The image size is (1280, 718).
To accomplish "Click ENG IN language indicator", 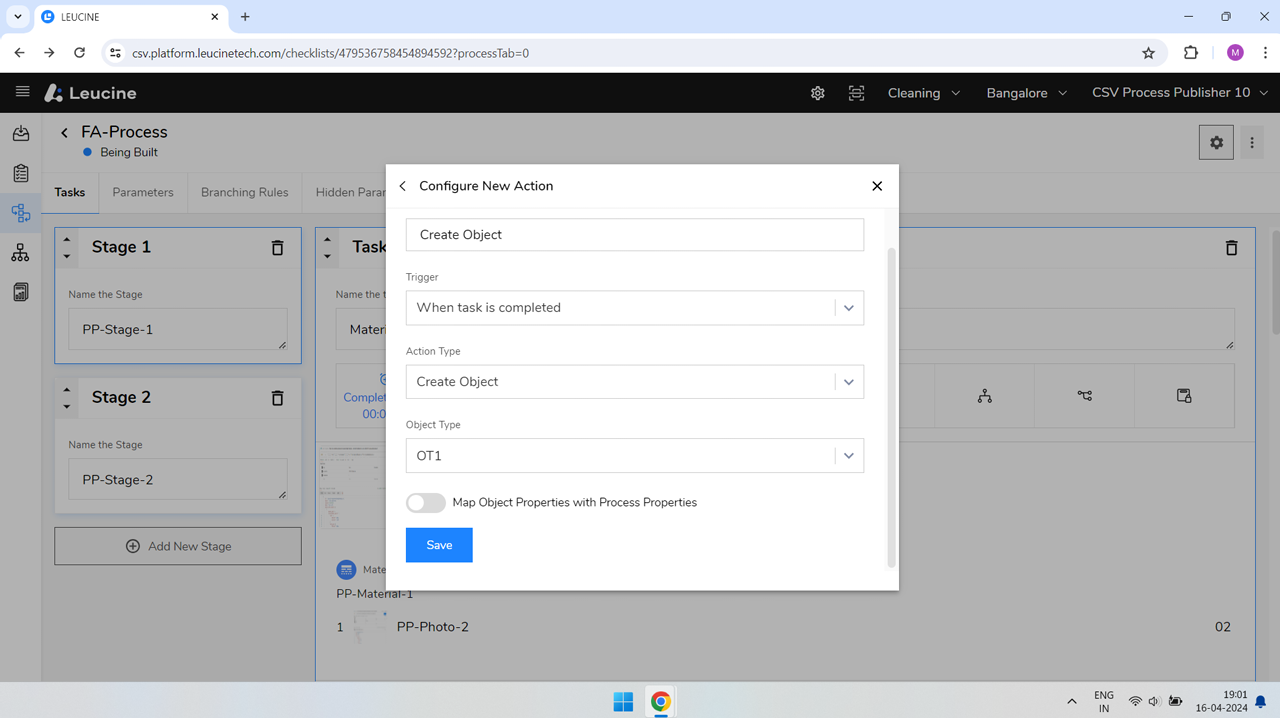I will (x=1104, y=701).
